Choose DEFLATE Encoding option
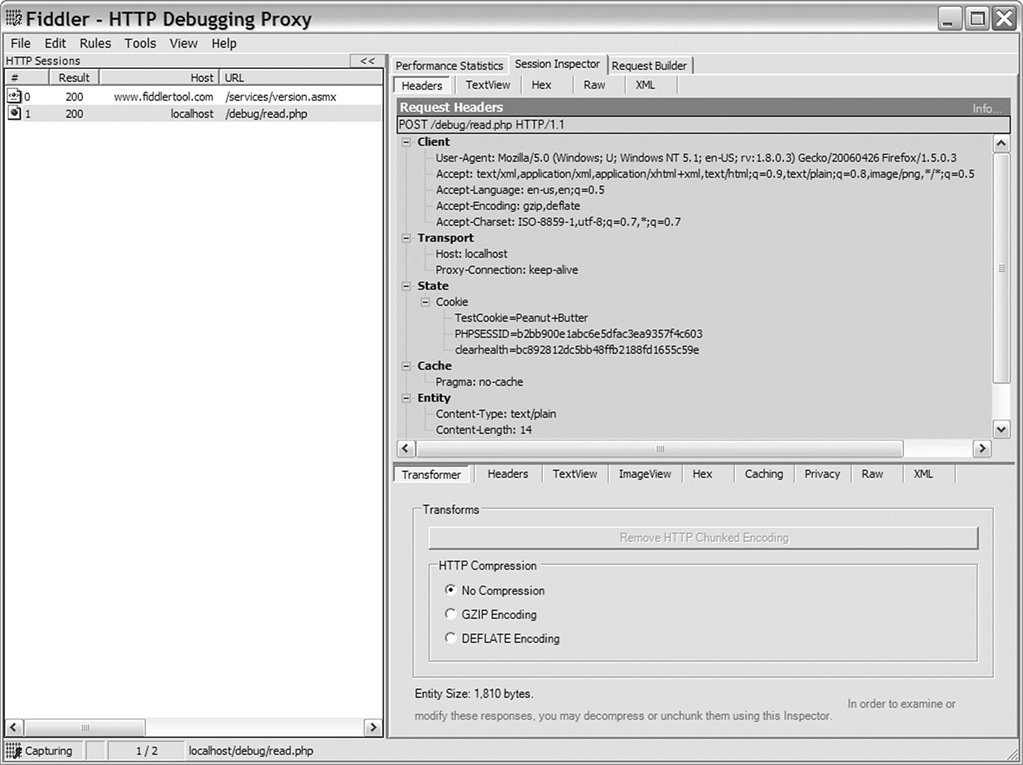 point(451,638)
